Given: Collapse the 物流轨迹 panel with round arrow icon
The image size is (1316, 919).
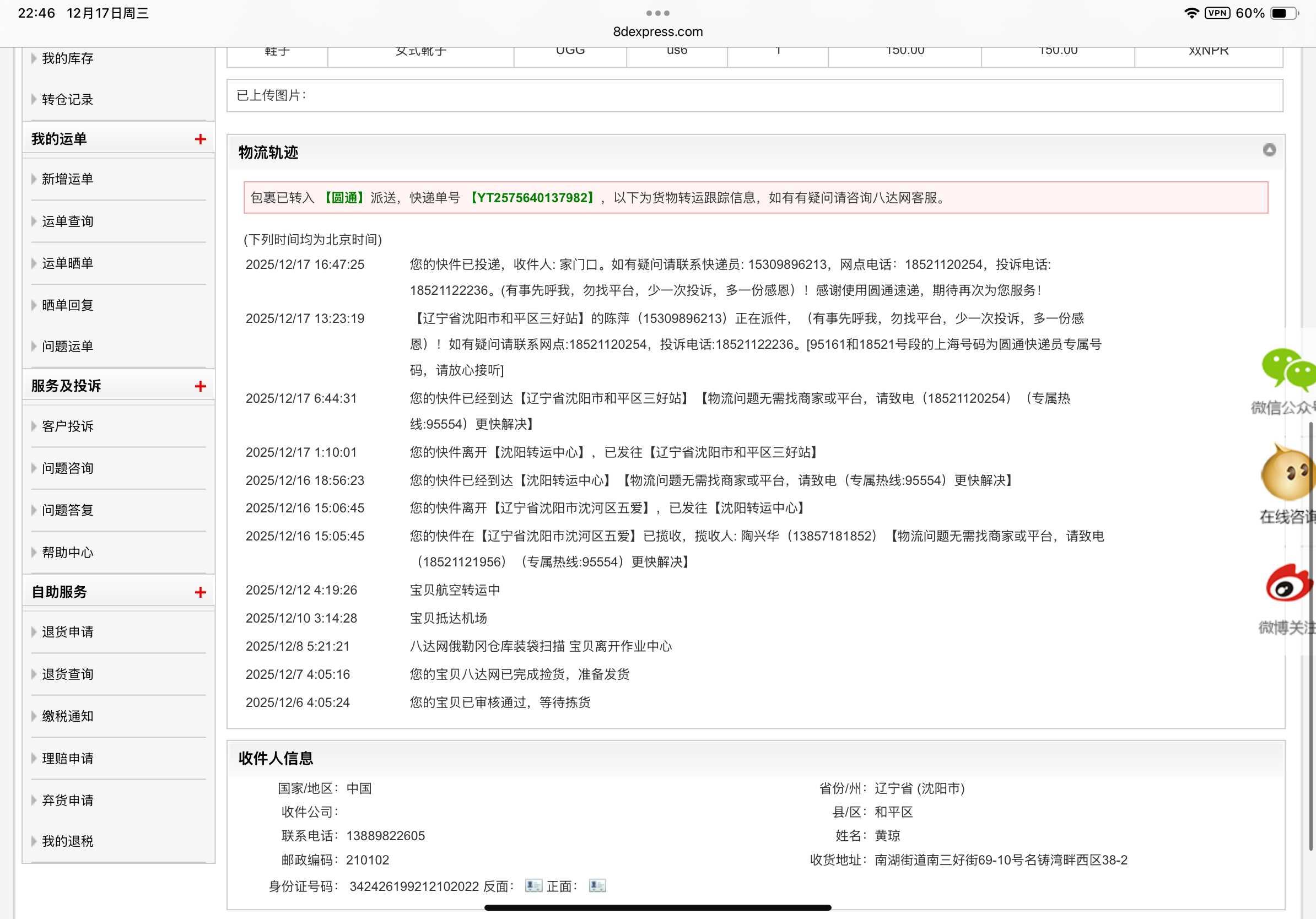Looking at the screenshot, I should point(1269,150).
